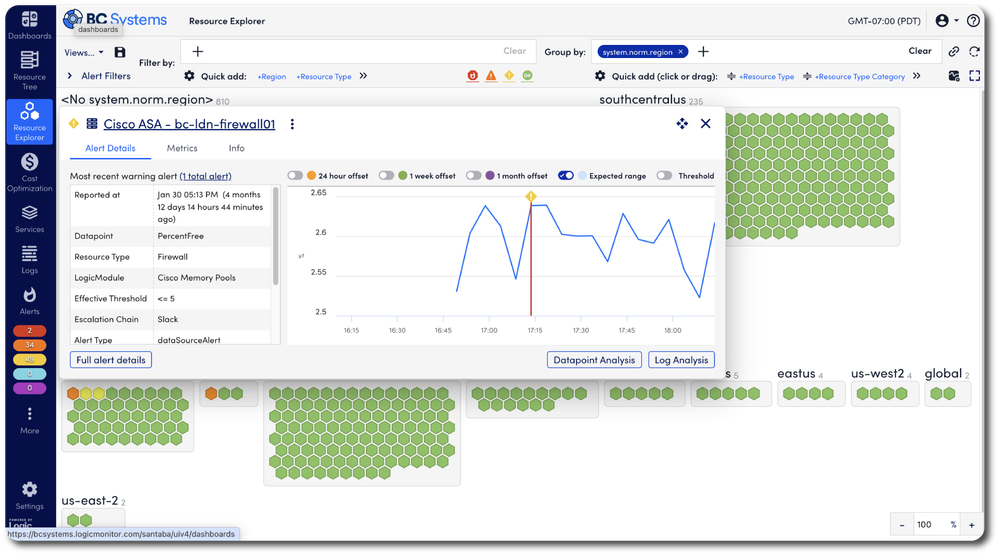Expand more Filter by quick add options
The height and width of the screenshot is (555, 999).
coord(363,76)
